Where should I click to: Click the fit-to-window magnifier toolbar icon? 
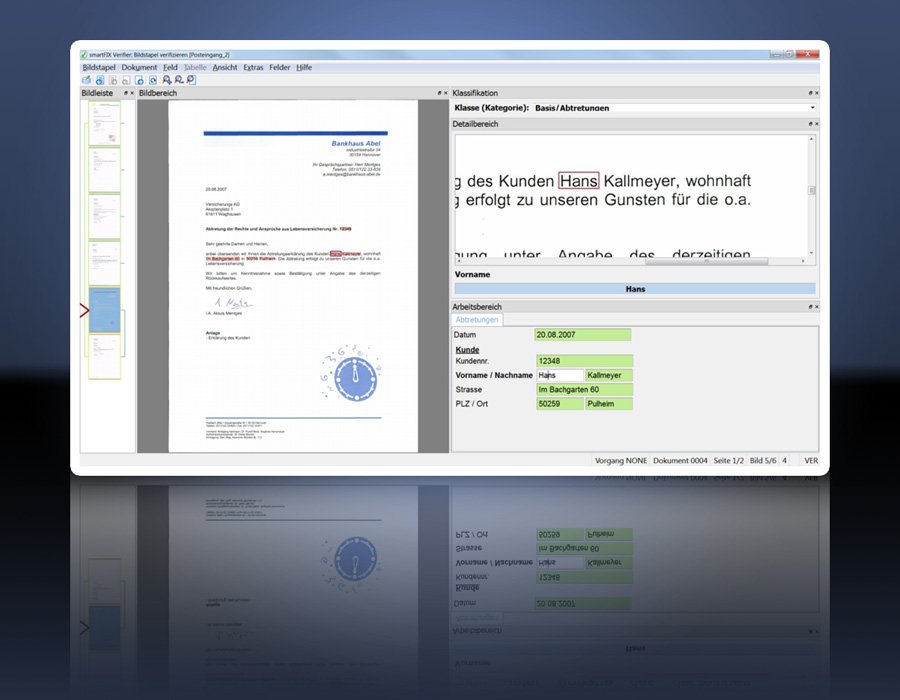click(x=191, y=80)
